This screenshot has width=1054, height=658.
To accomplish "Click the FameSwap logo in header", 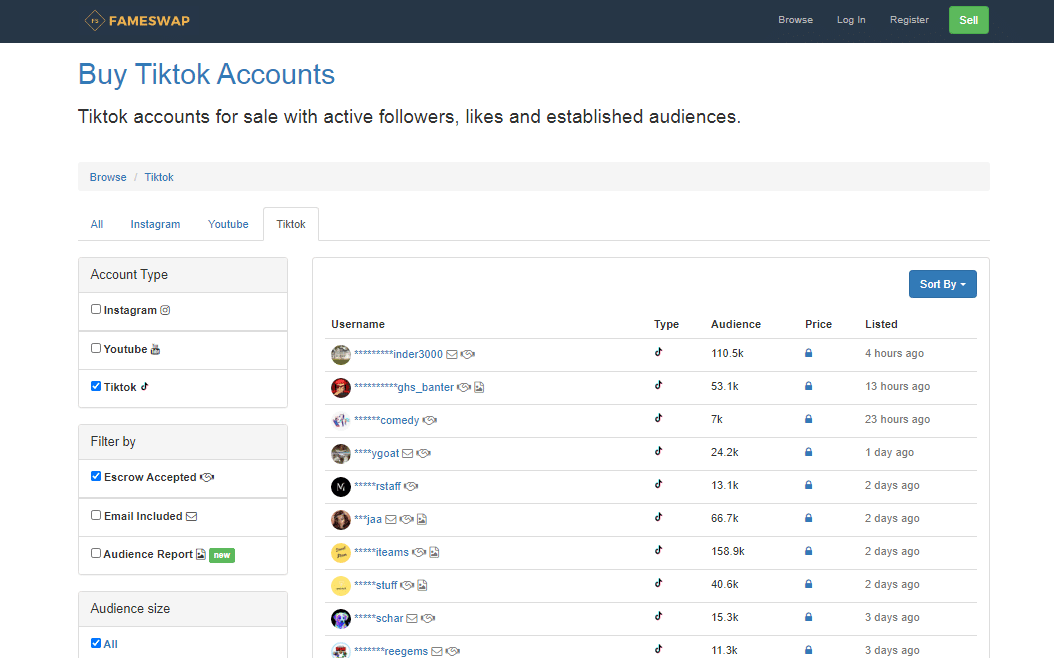I will pos(137,21).
